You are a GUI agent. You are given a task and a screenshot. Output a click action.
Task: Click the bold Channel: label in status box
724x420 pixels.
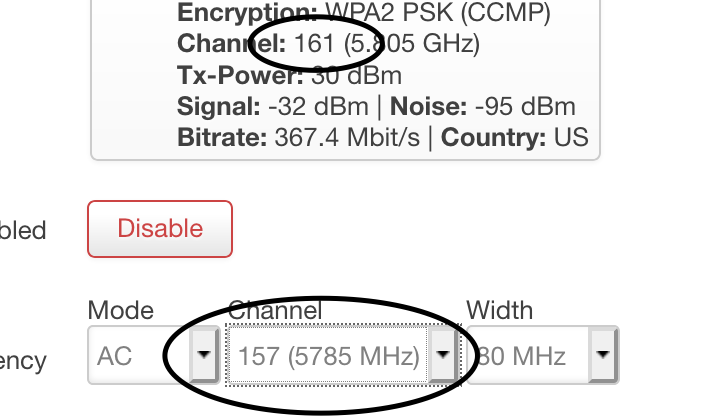pos(232,44)
